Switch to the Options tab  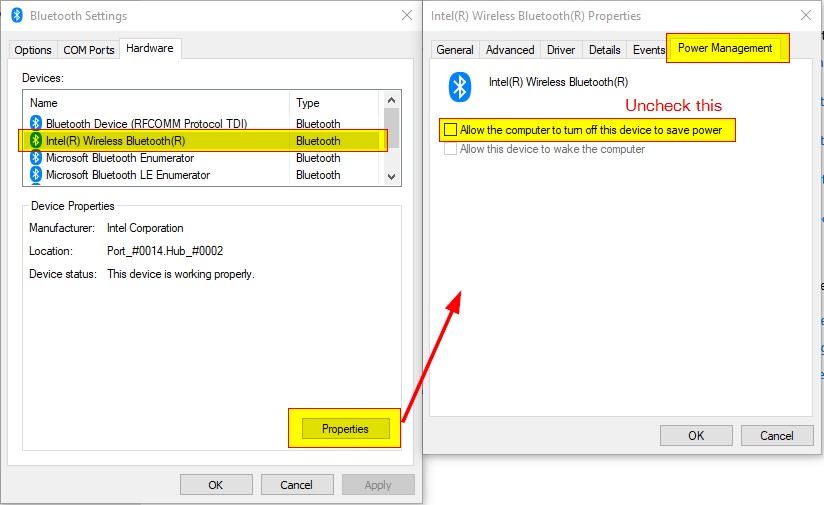click(x=33, y=50)
